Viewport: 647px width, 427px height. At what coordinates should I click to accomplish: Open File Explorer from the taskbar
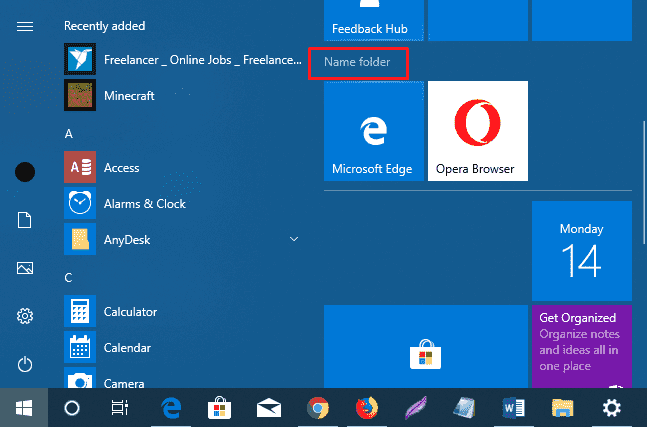click(562, 408)
